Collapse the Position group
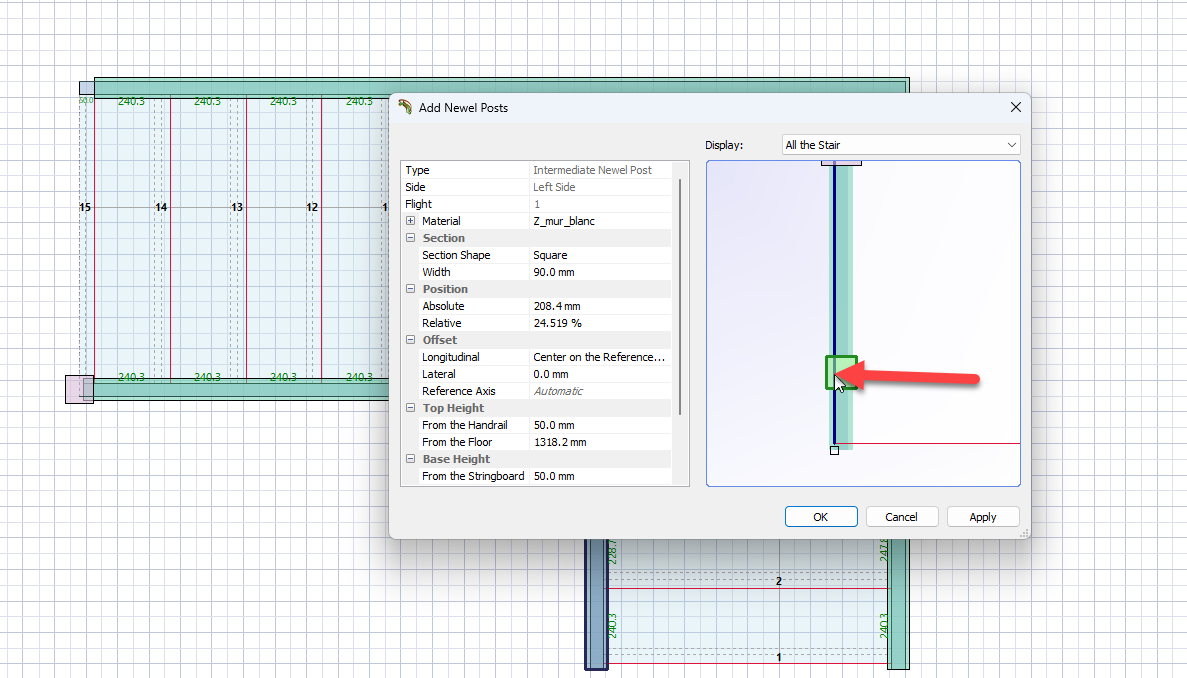 pyautogui.click(x=410, y=289)
